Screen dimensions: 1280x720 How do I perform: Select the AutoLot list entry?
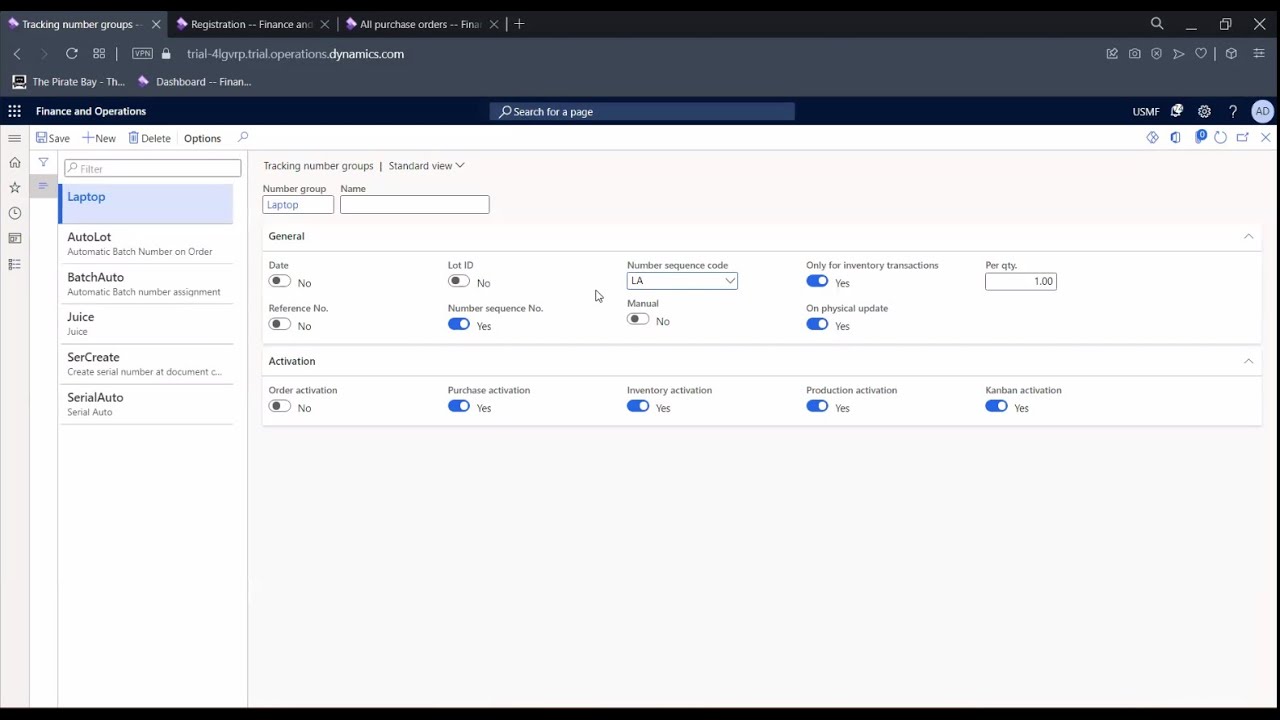click(x=146, y=244)
